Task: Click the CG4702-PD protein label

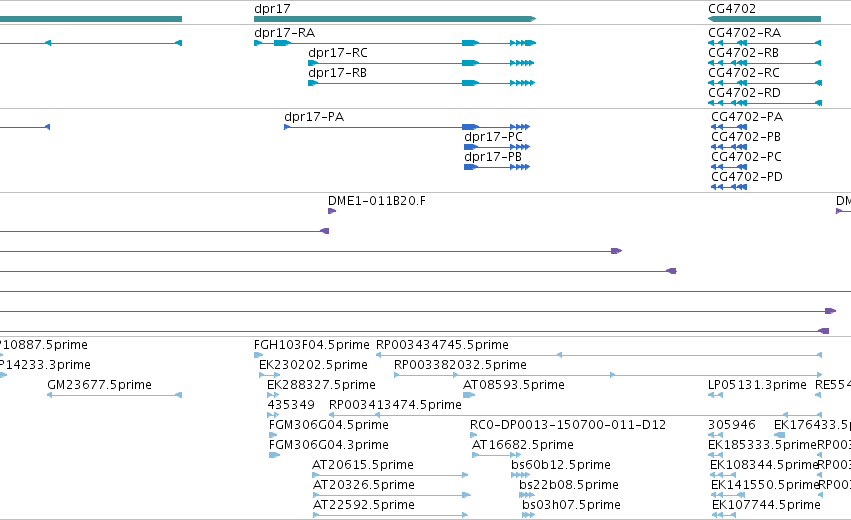Action: (x=747, y=177)
